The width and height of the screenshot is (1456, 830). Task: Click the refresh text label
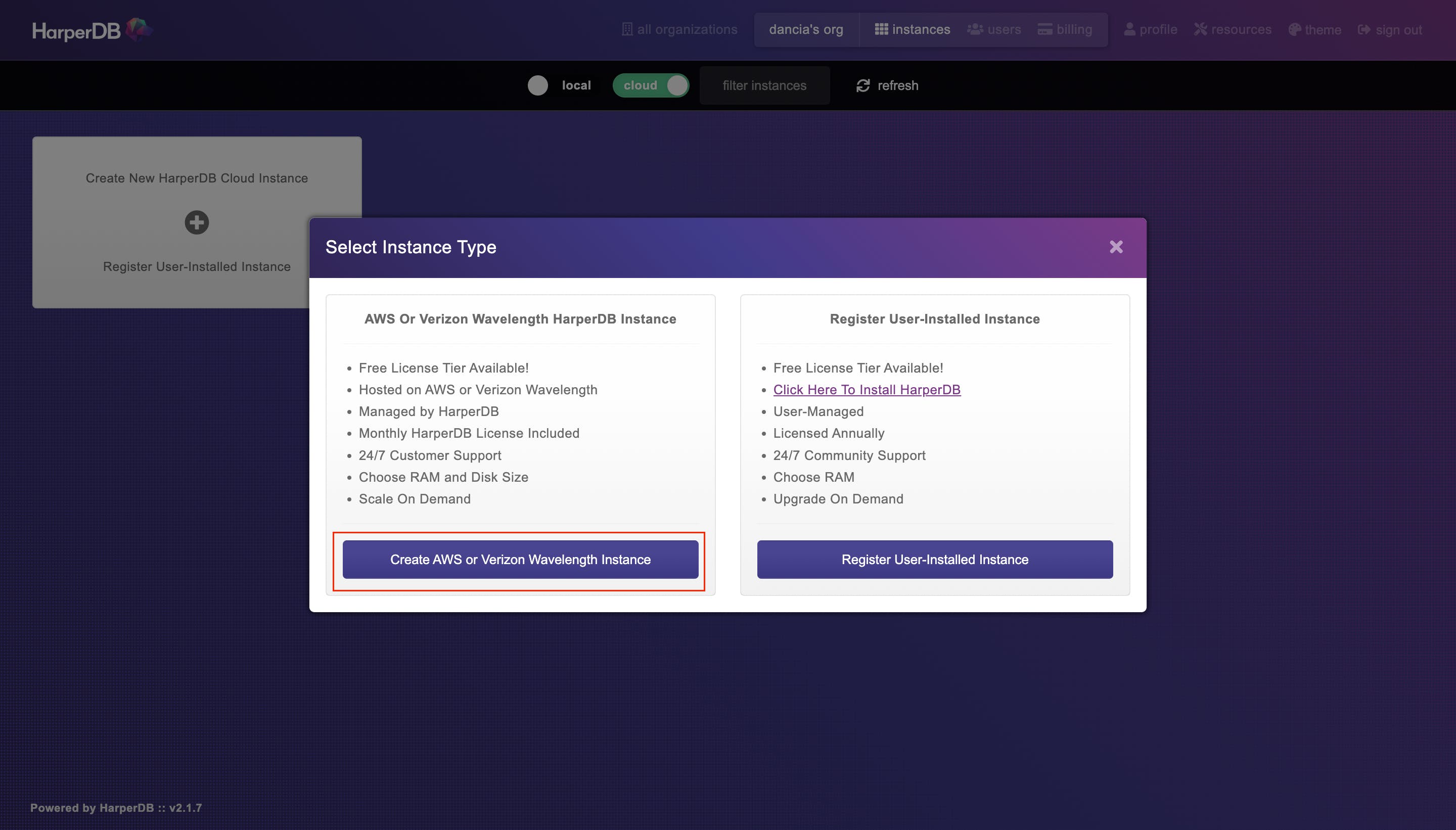tap(897, 85)
